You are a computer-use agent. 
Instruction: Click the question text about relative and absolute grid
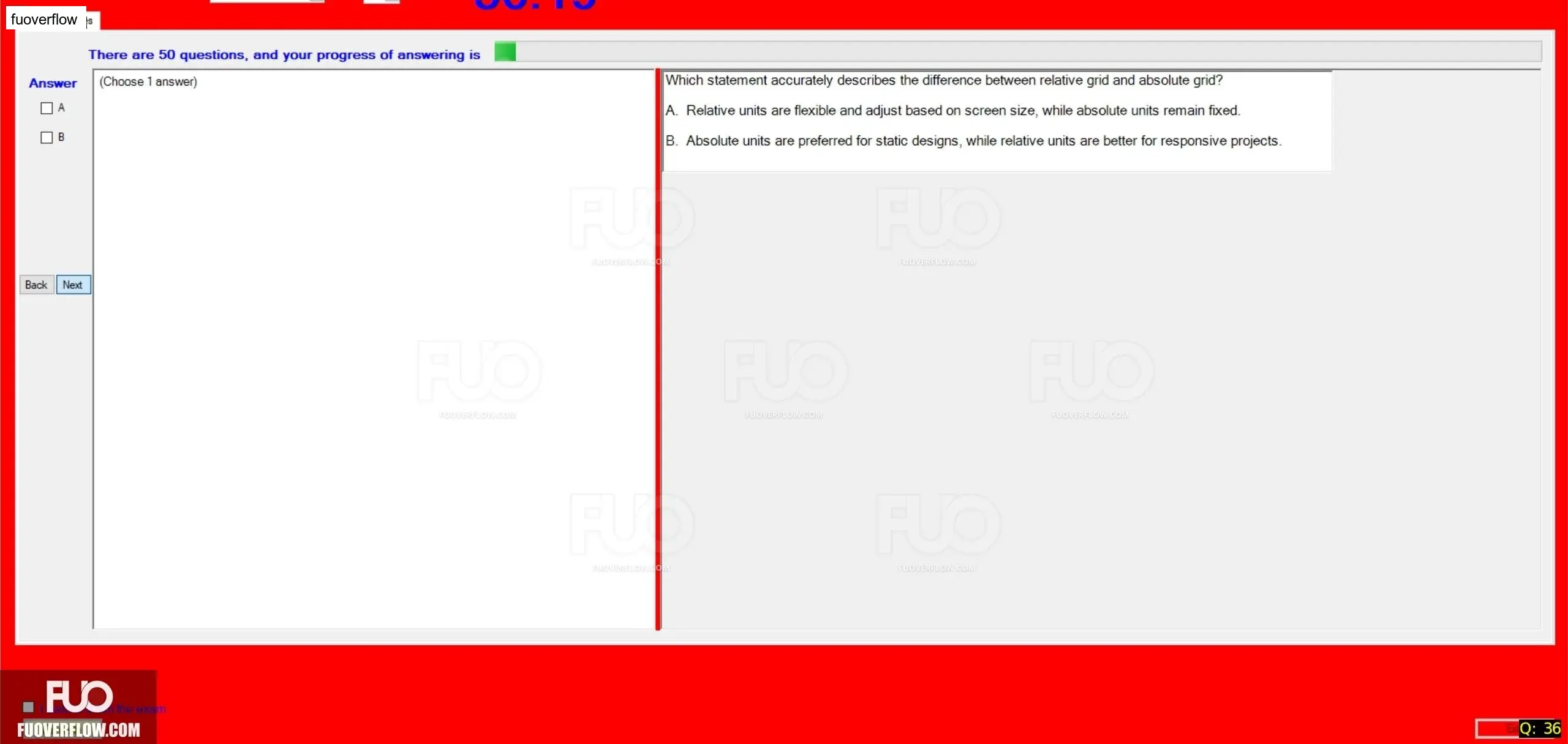click(944, 80)
